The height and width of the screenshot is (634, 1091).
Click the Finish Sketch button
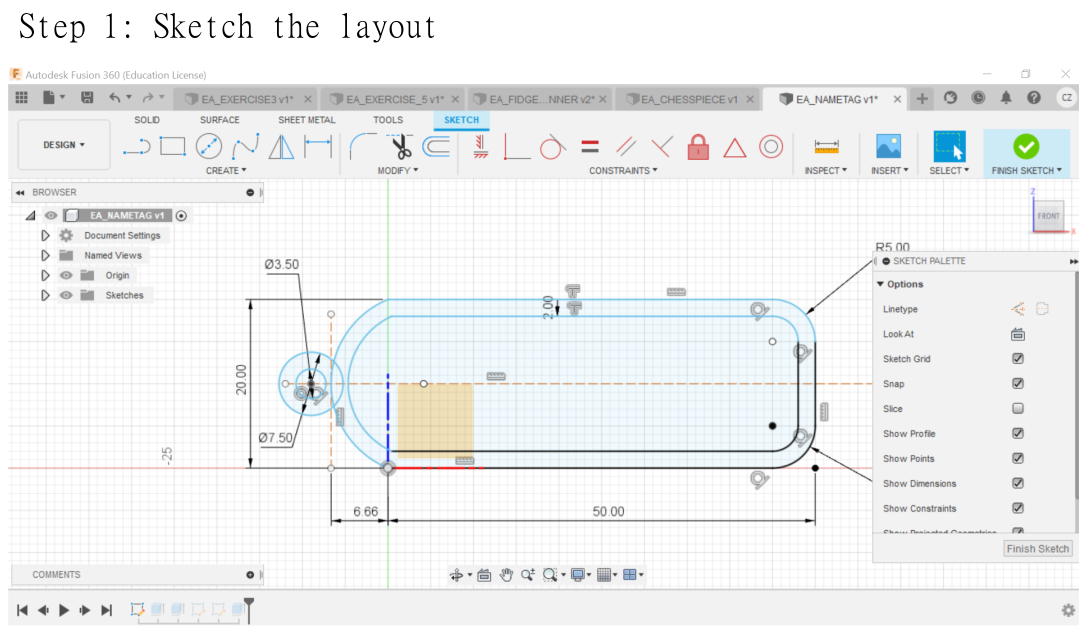click(x=1026, y=147)
